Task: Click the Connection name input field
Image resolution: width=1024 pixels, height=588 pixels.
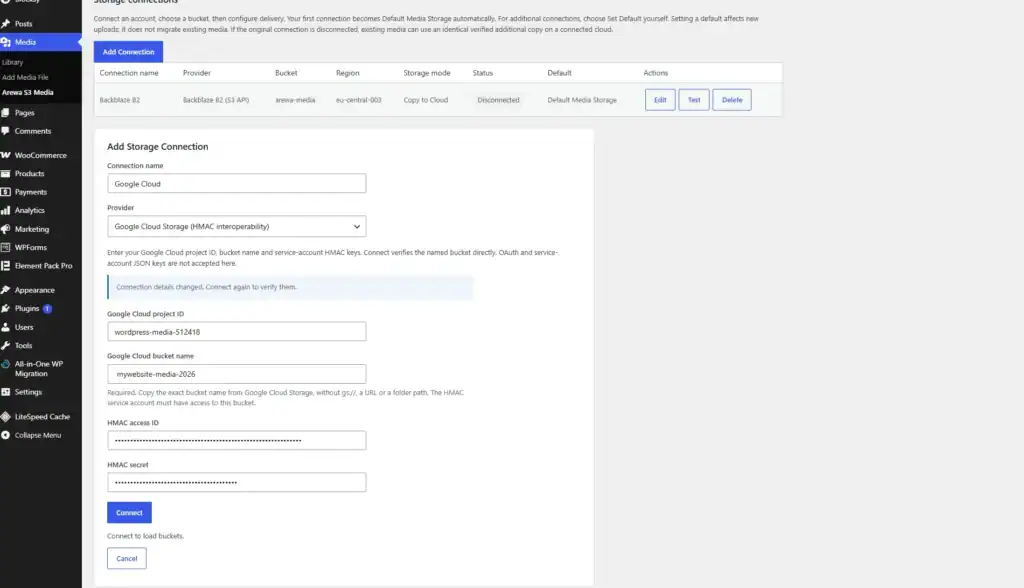Action: [x=236, y=184]
